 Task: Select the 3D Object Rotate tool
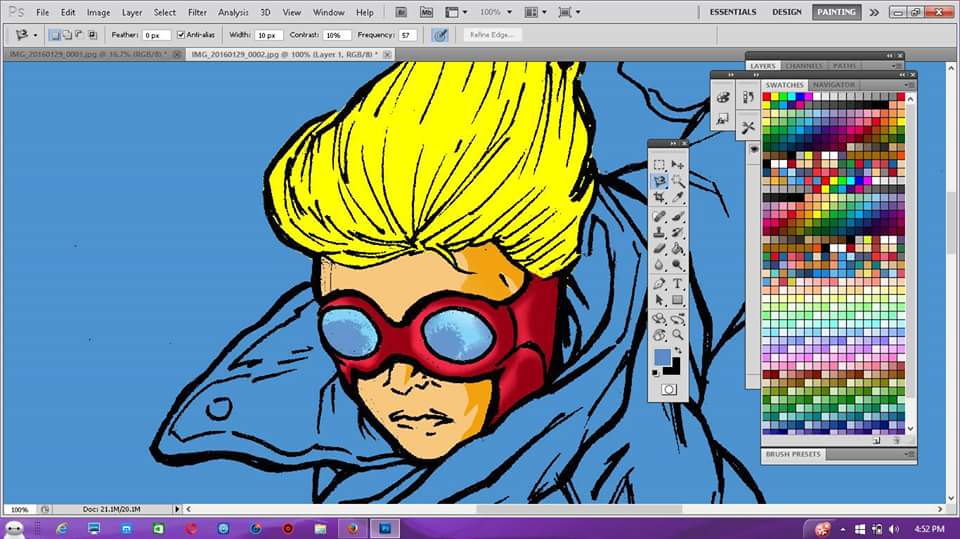(x=659, y=319)
